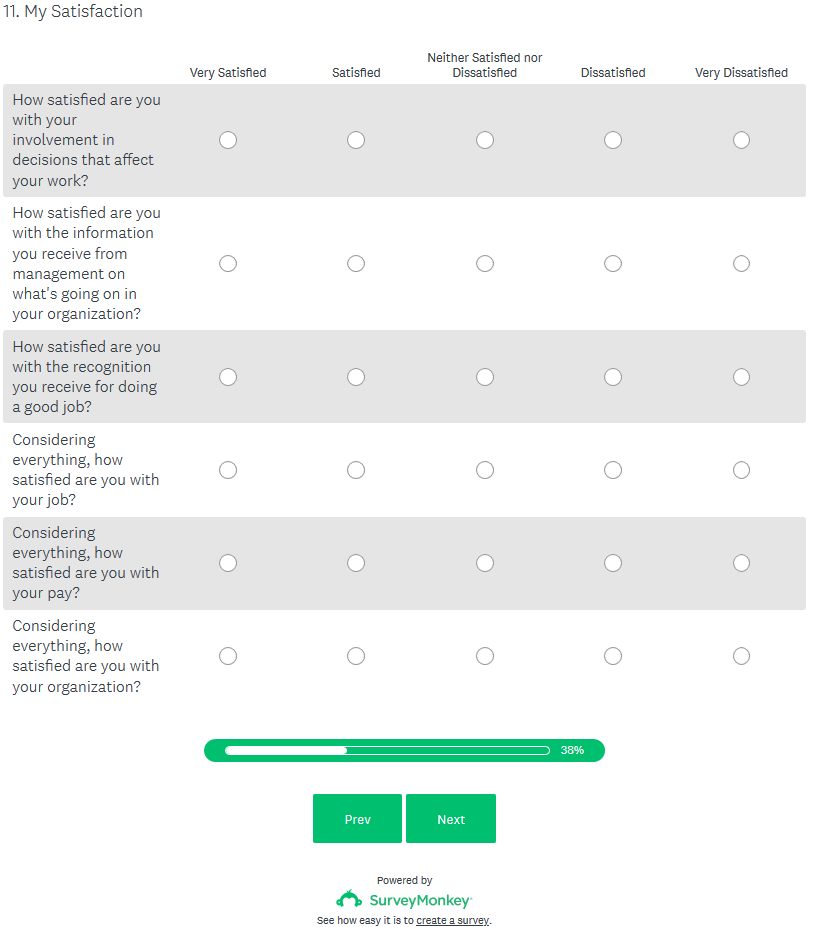Select Neither for information from management
This screenshot has height=927, width=817.
(485, 263)
